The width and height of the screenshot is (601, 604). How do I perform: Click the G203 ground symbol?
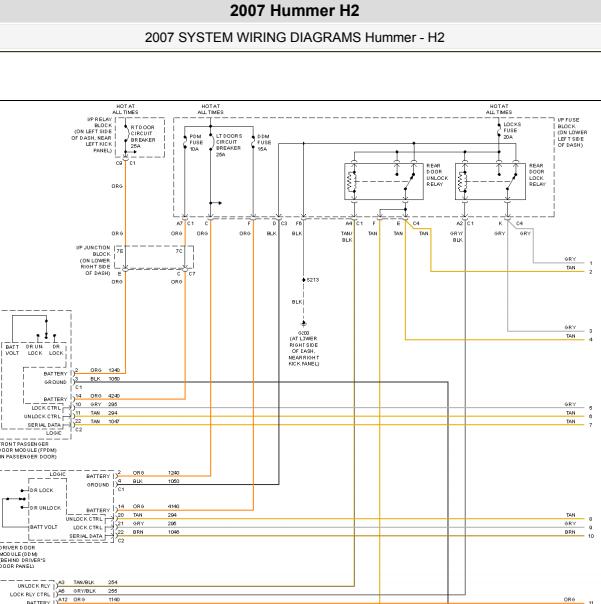click(304, 324)
